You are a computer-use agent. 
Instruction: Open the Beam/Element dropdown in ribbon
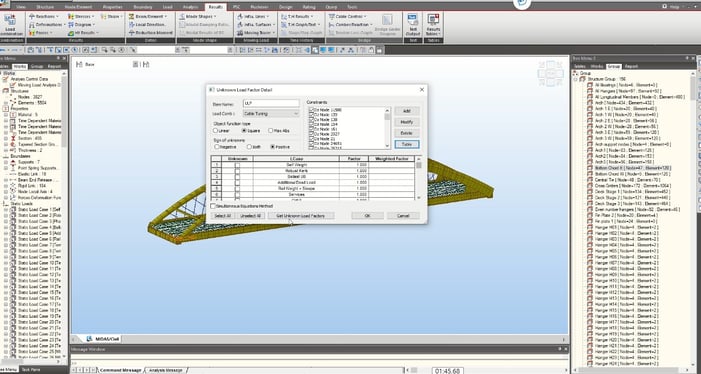click(x=148, y=16)
